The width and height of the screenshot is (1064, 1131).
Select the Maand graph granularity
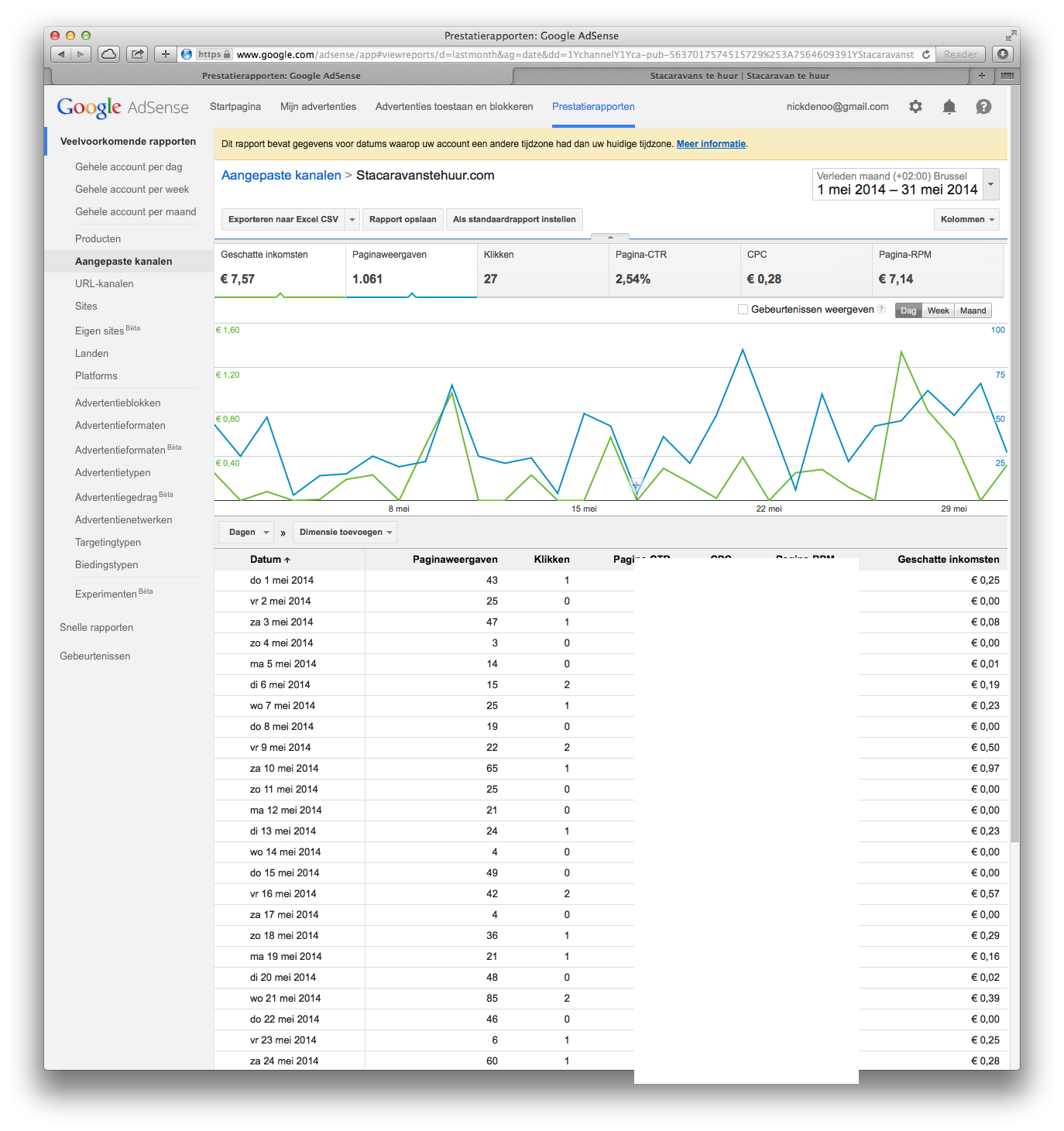tap(973, 310)
